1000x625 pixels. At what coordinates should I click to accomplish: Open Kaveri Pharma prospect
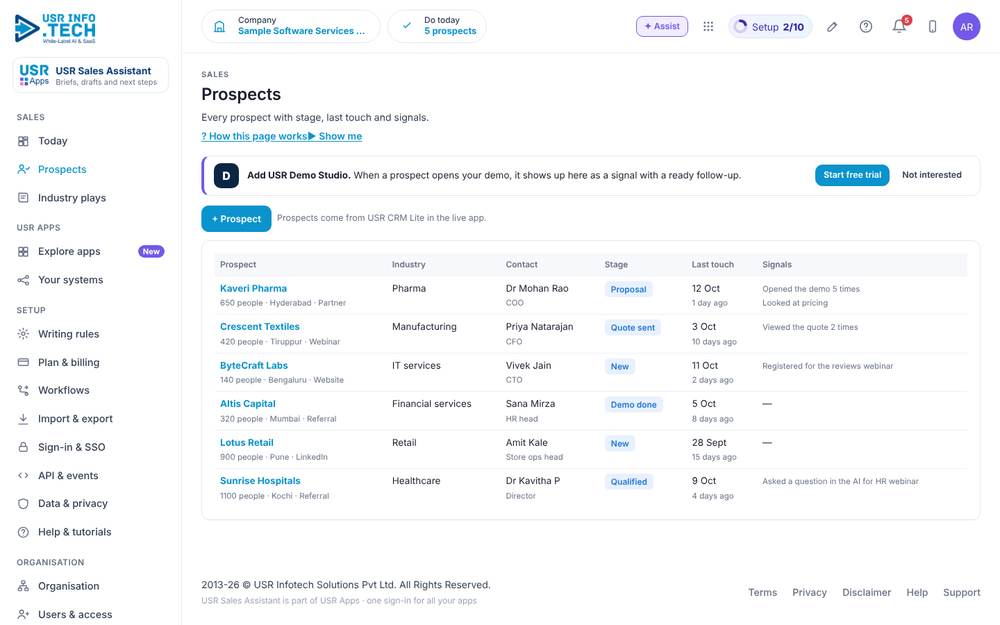[x=253, y=288]
